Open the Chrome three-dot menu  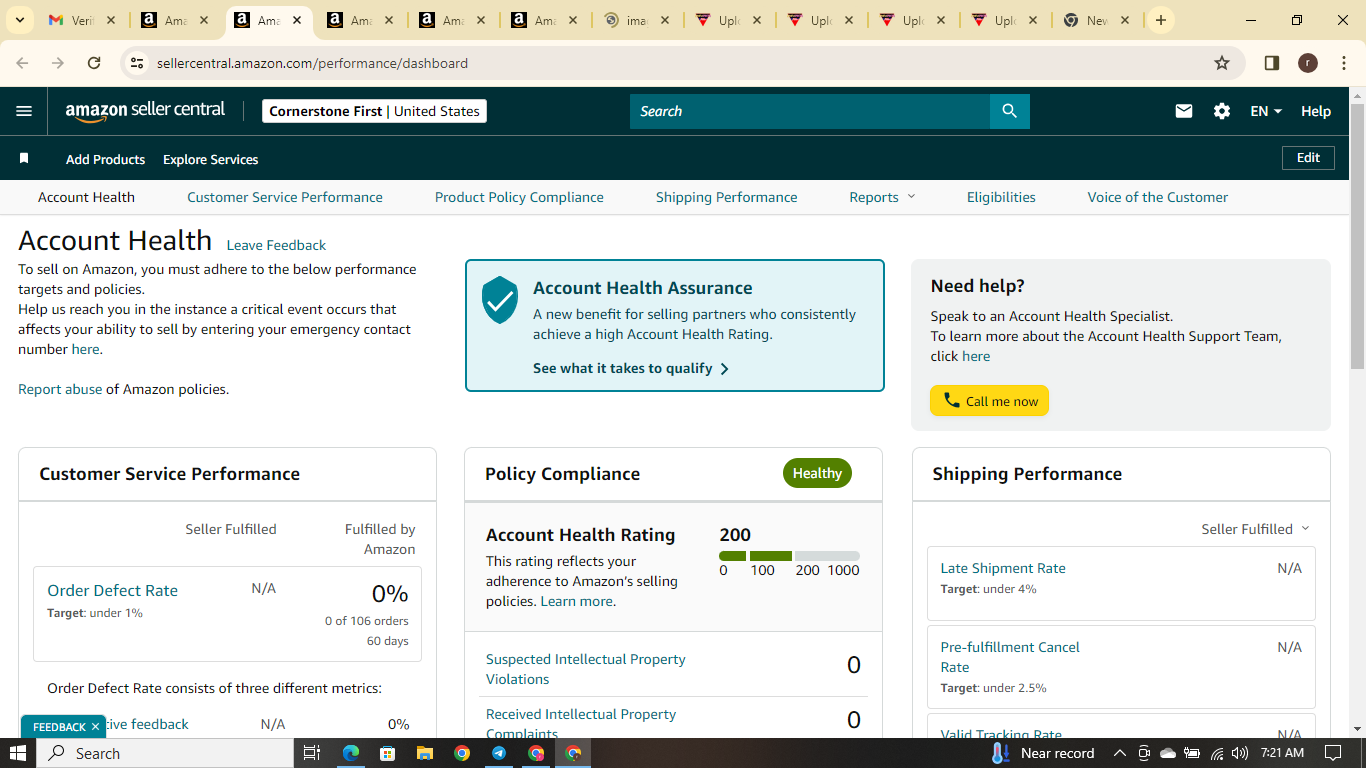pos(1343,63)
